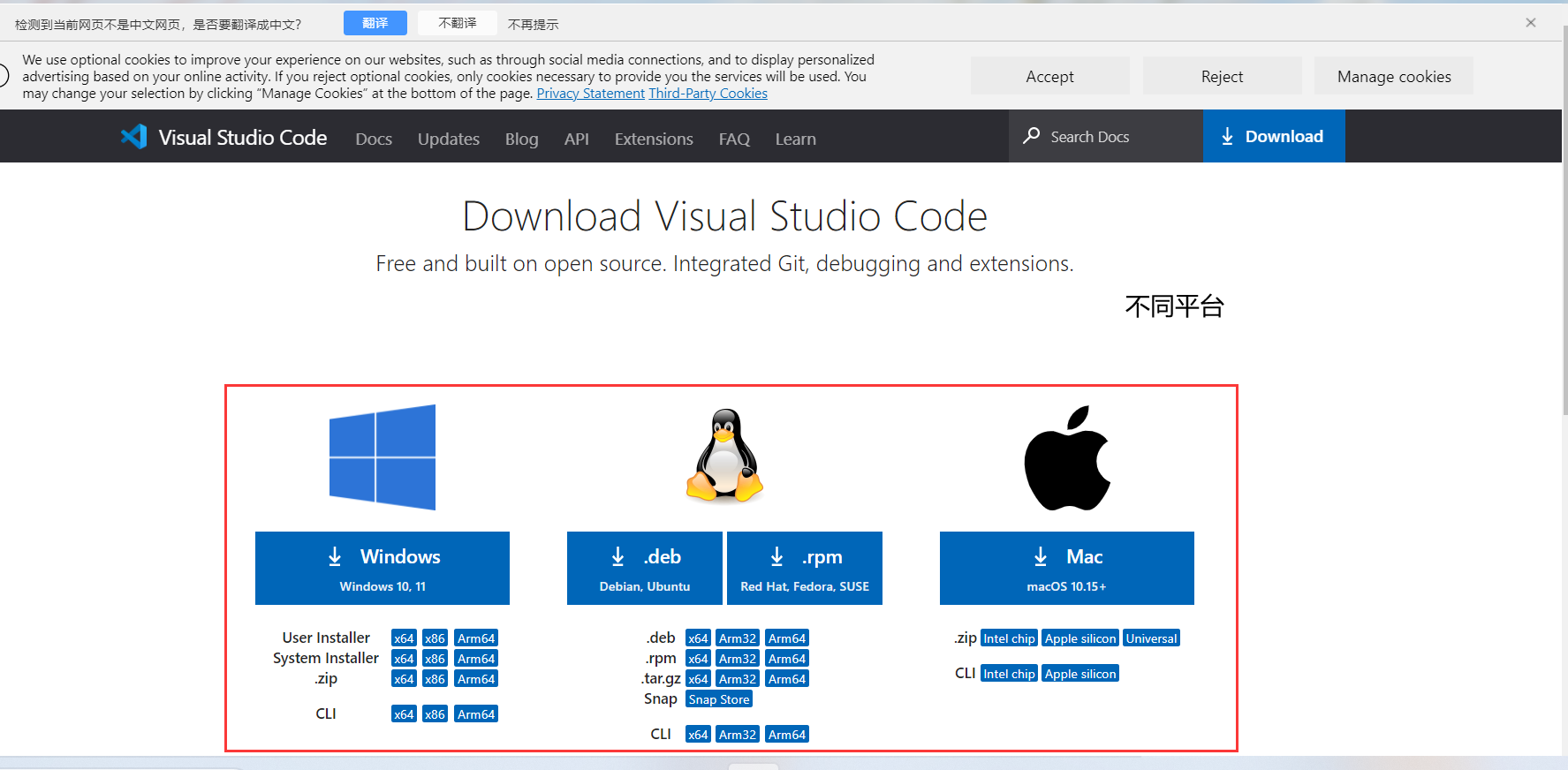The height and width of the screenshot is (770, 1568).
Task: Select Windows User Installer x86
Action: [435, 638]
